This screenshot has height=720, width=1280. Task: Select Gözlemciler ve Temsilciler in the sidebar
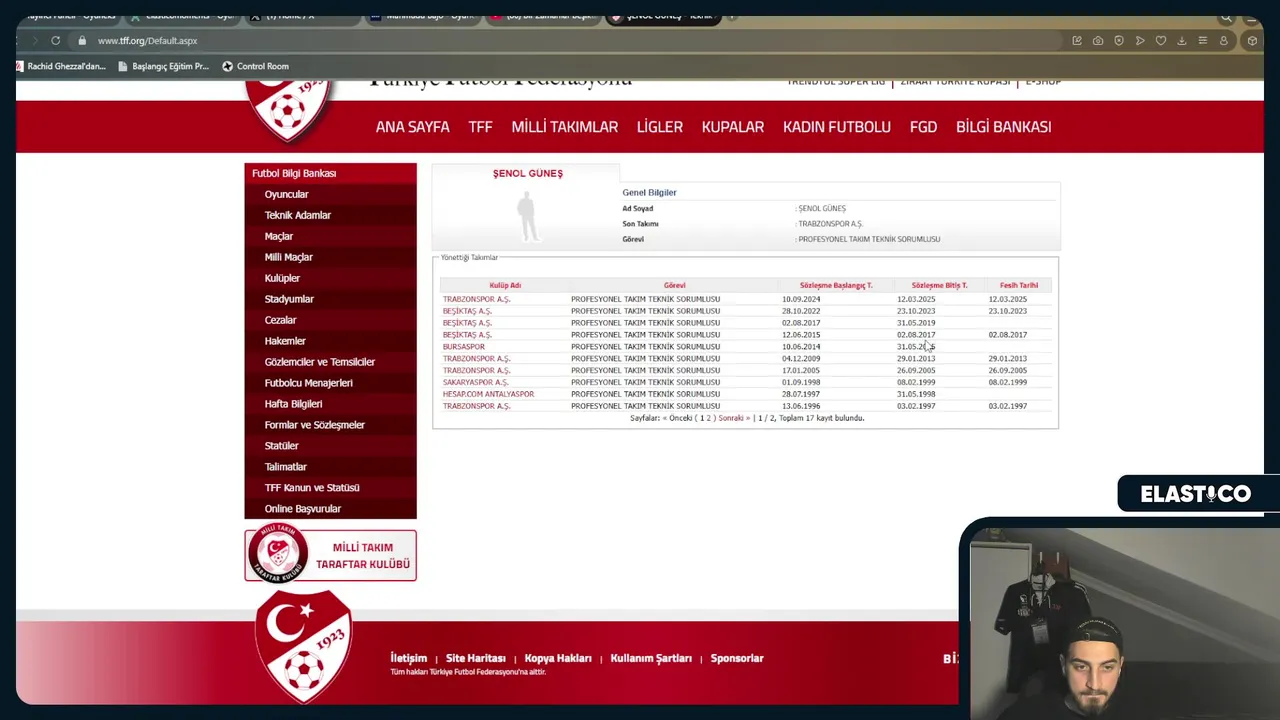tap(330, 362)
